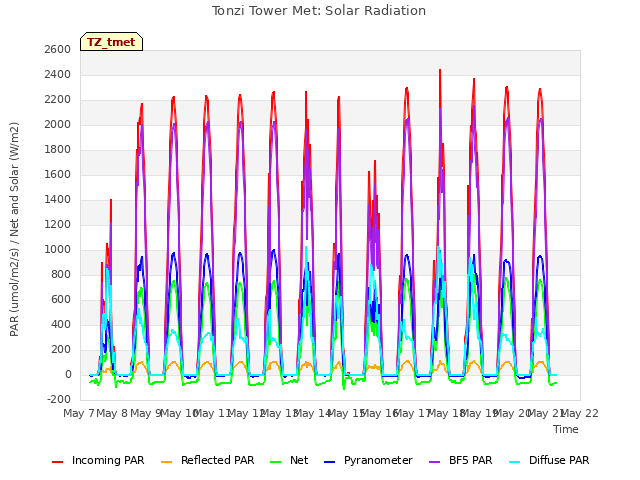Click the Pyranometer legend label
Image resolution: width=640 pixels, height=480 pixels.
tap(378, 460)
